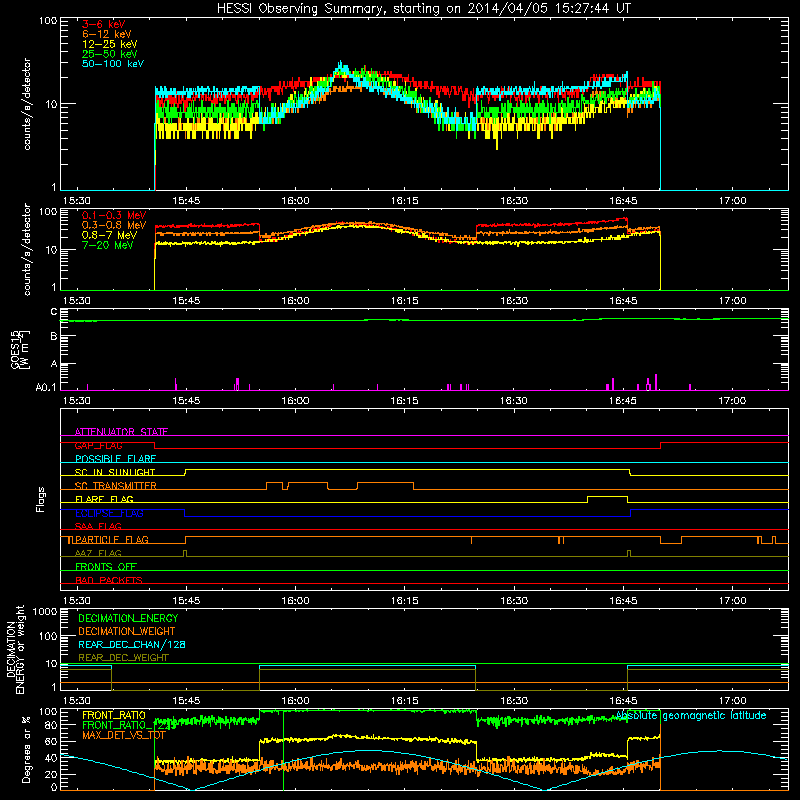
Task: Pick the FRONTS_OFF flag label
Action: click(106, 567)
